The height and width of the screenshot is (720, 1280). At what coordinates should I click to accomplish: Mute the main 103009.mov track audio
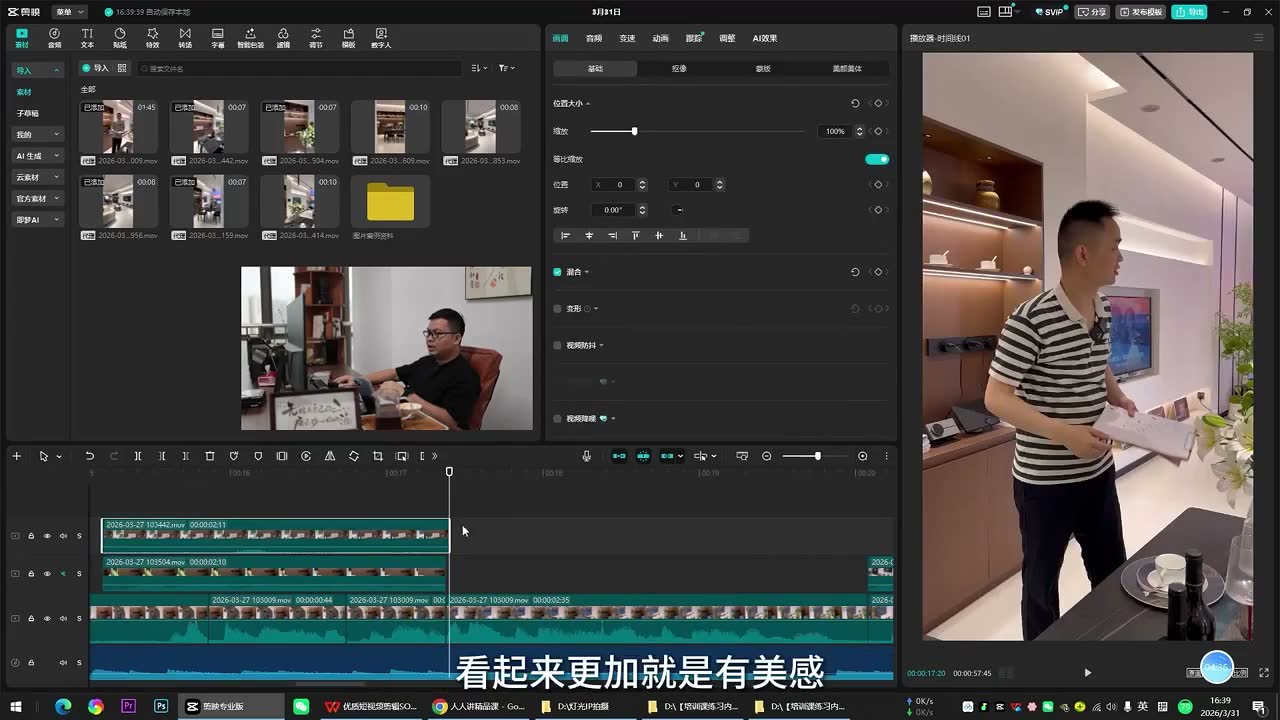coord(62,619)
